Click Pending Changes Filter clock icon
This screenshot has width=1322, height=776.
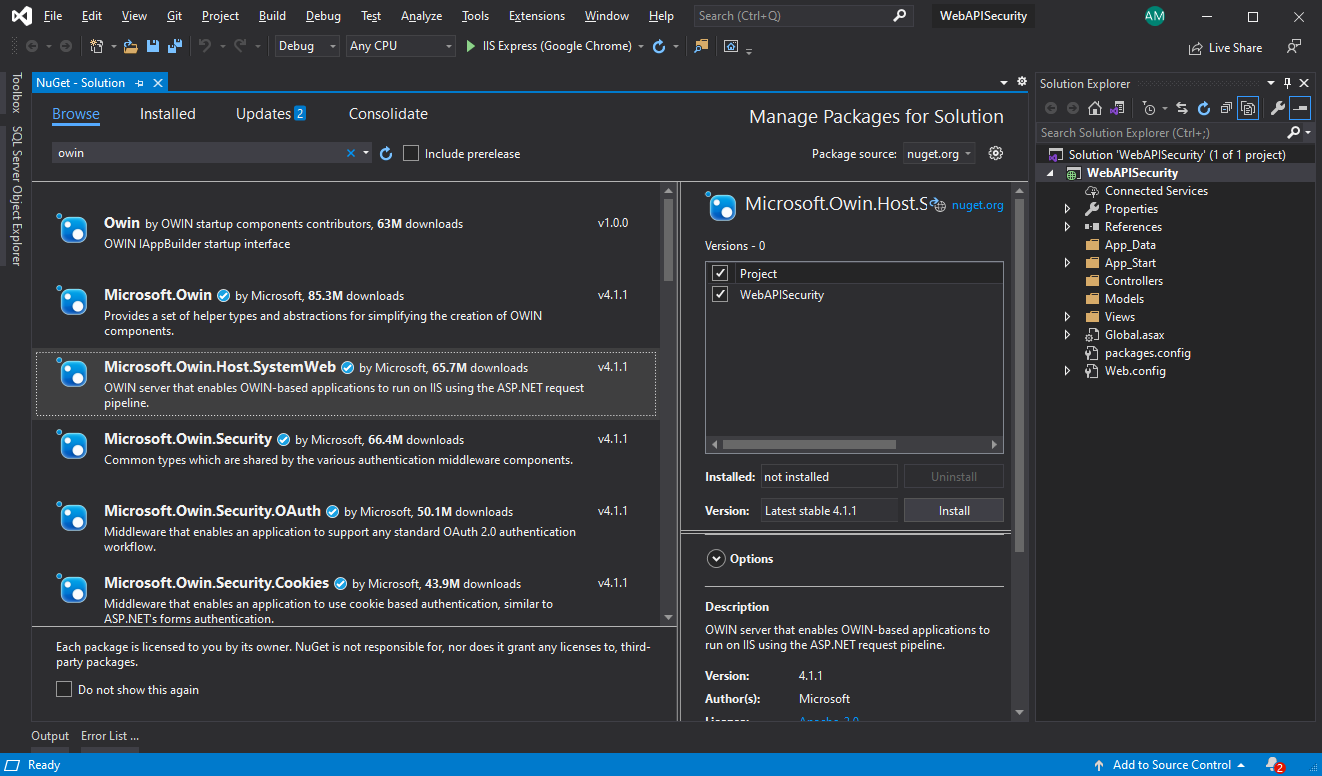click(x=1149, y=108)
